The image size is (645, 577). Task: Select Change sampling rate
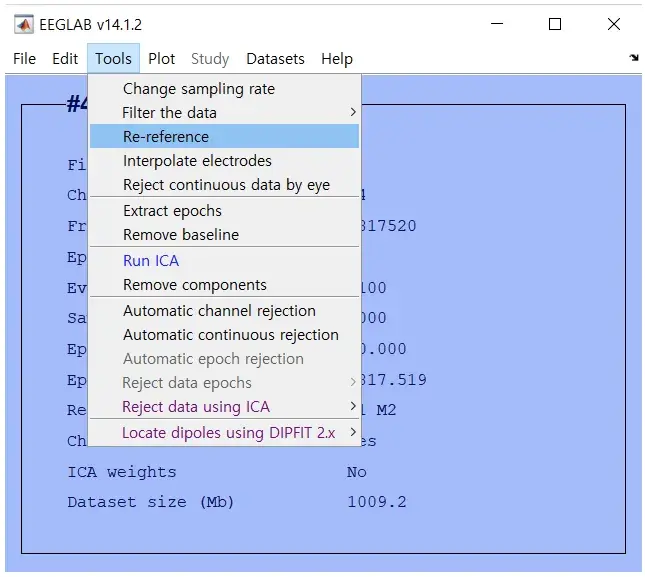(x=198, y=89)
